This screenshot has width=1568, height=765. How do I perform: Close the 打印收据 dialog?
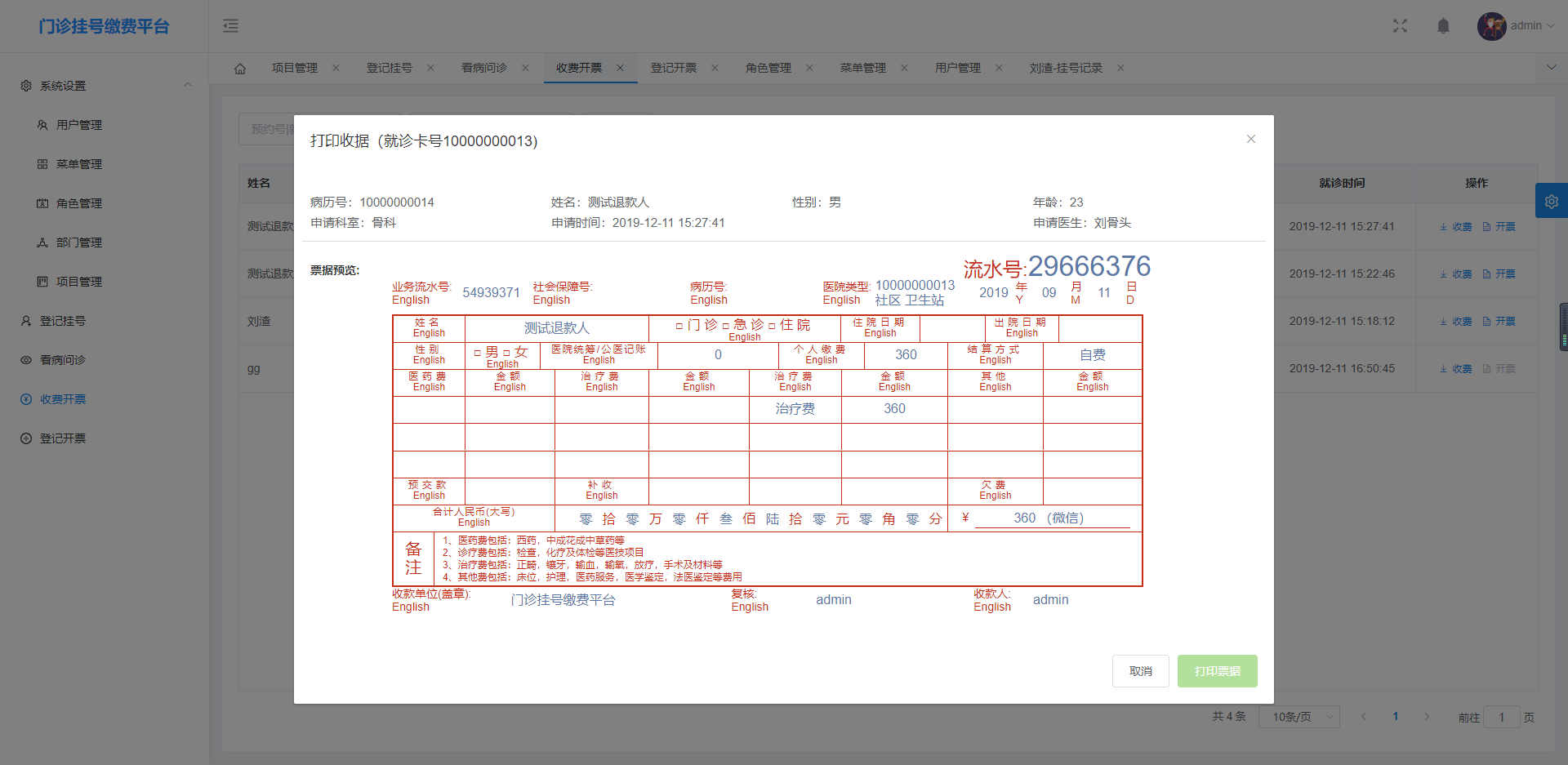click(1251, 139)
